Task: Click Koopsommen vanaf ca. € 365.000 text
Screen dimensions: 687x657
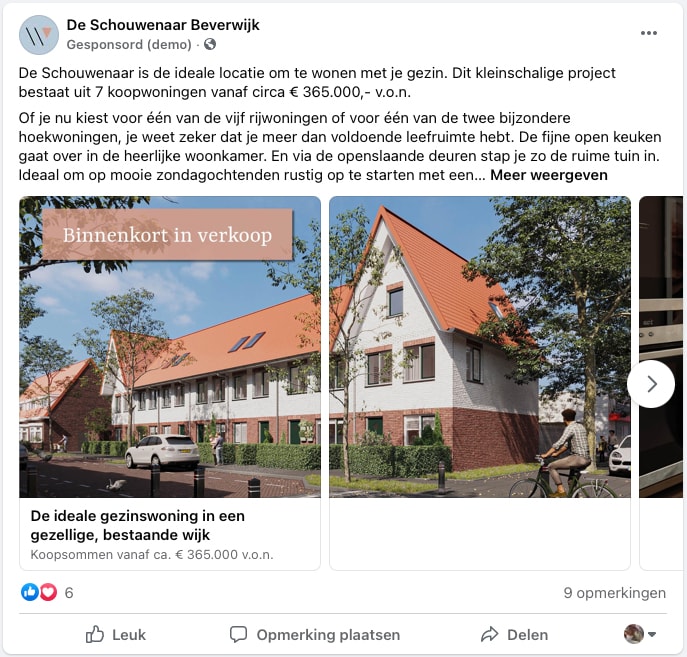Action: [152, 555]
